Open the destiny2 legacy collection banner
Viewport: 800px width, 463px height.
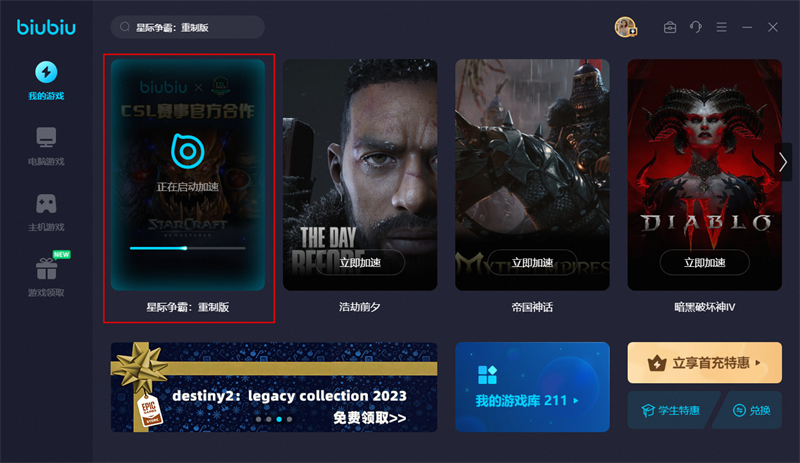click(274, 387)
